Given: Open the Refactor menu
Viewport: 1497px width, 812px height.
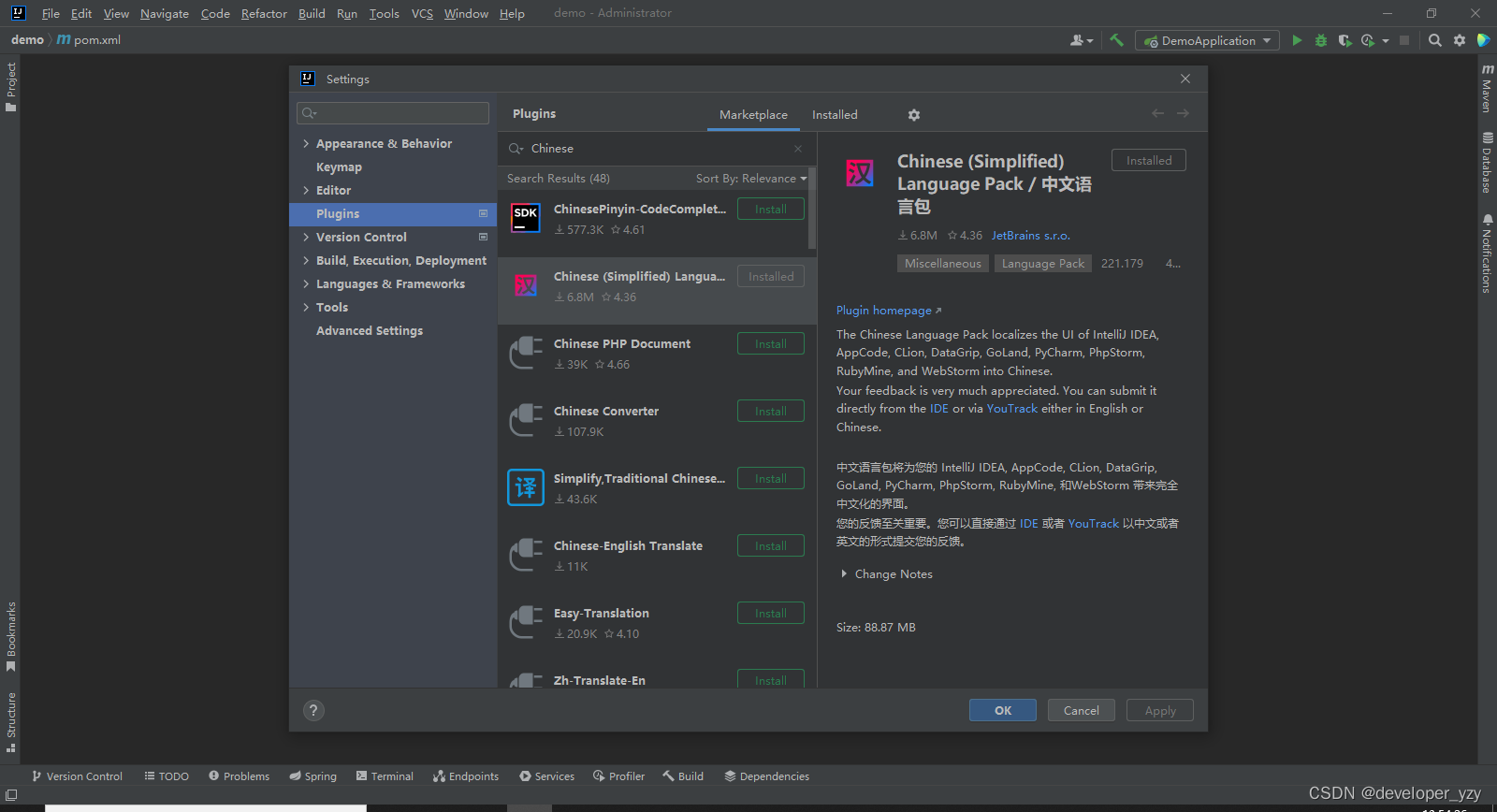Looking at the screenshot, I should (x=264, y=13).
